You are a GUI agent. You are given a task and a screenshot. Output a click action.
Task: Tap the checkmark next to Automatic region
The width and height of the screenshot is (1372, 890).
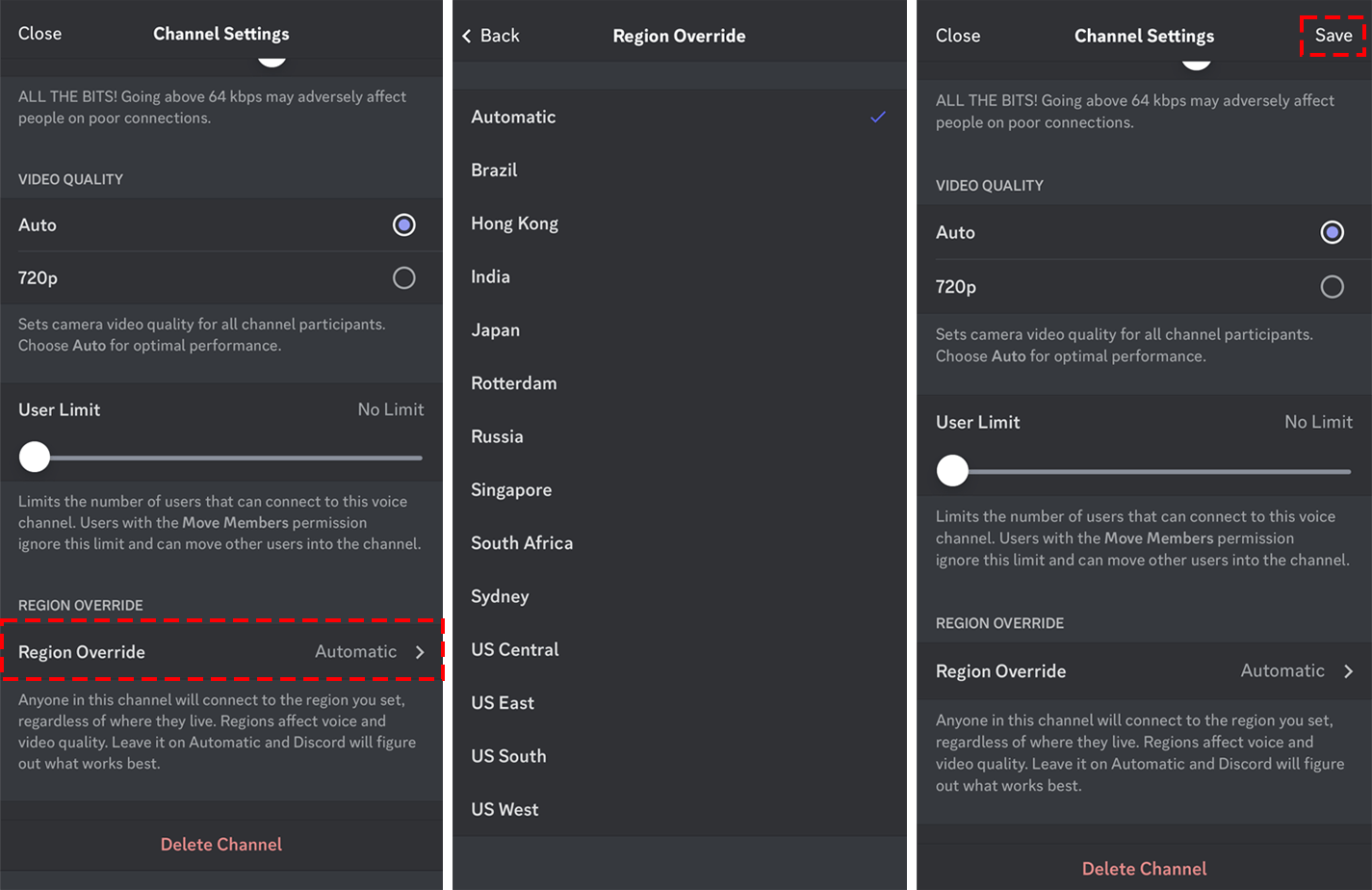[x=877, y=117]
